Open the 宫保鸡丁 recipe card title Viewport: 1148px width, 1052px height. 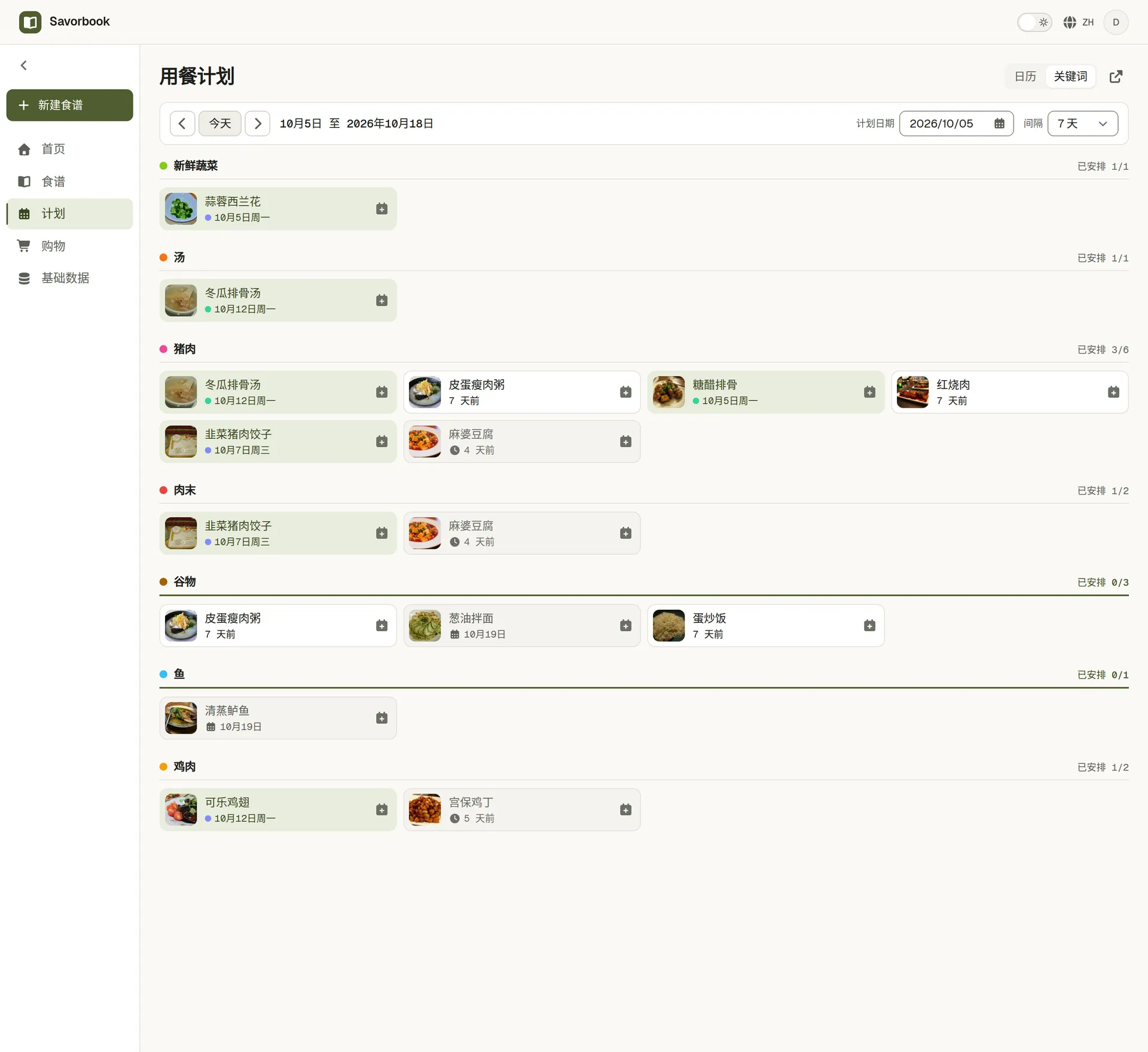(471, 802)
